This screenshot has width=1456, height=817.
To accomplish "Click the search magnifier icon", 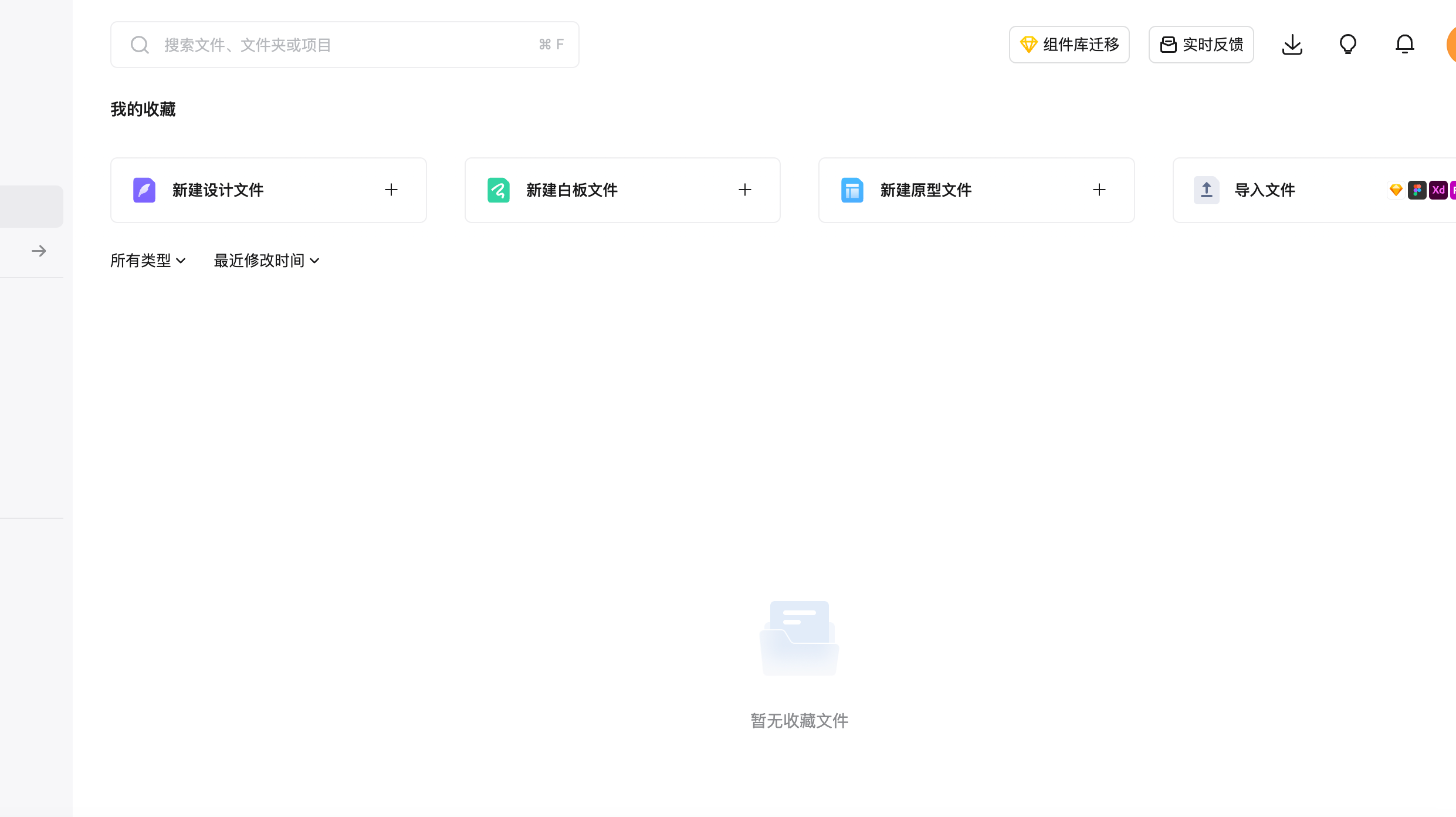I will [140, 45].
